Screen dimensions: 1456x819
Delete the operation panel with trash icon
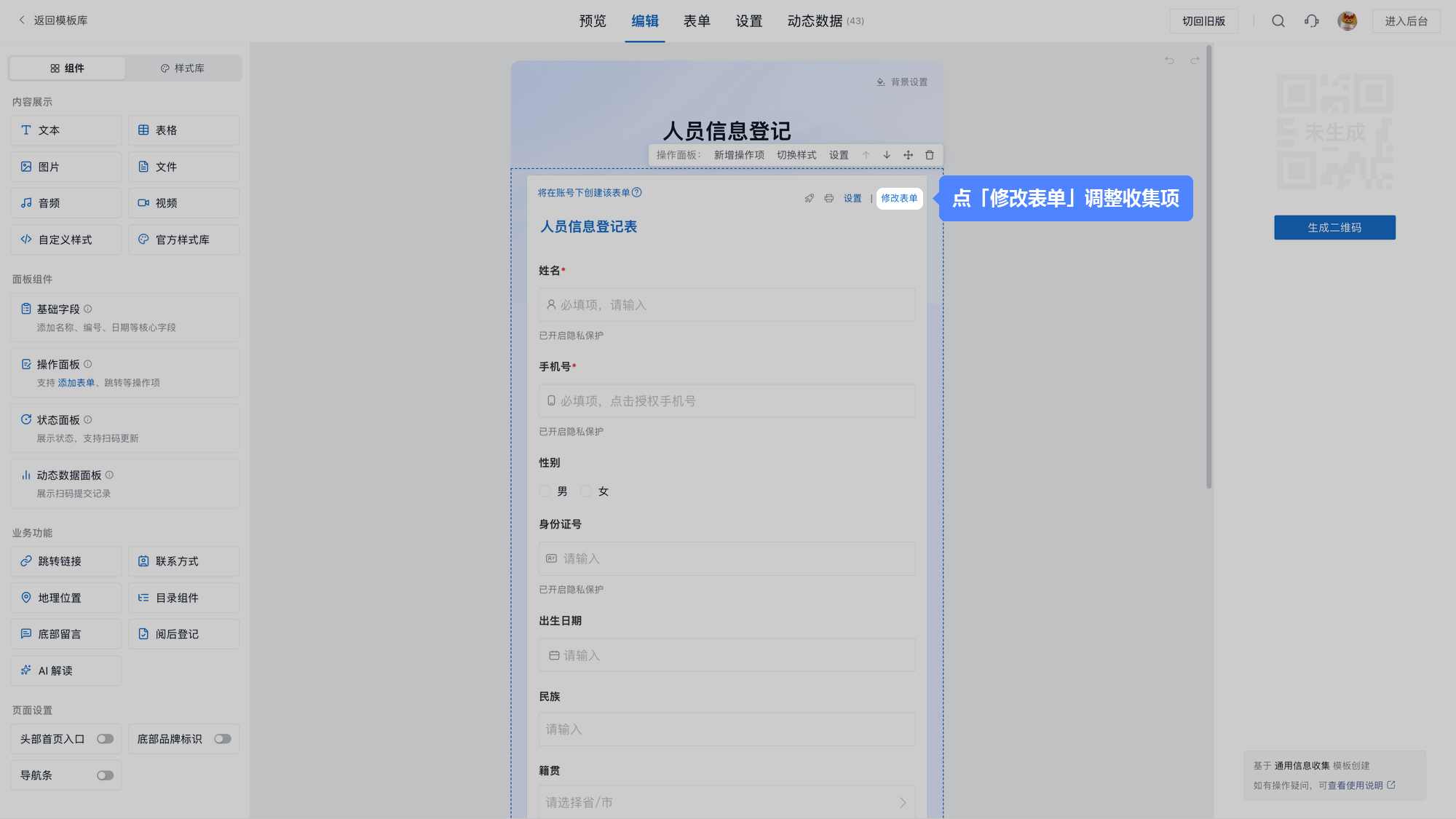tap(930, 155)
